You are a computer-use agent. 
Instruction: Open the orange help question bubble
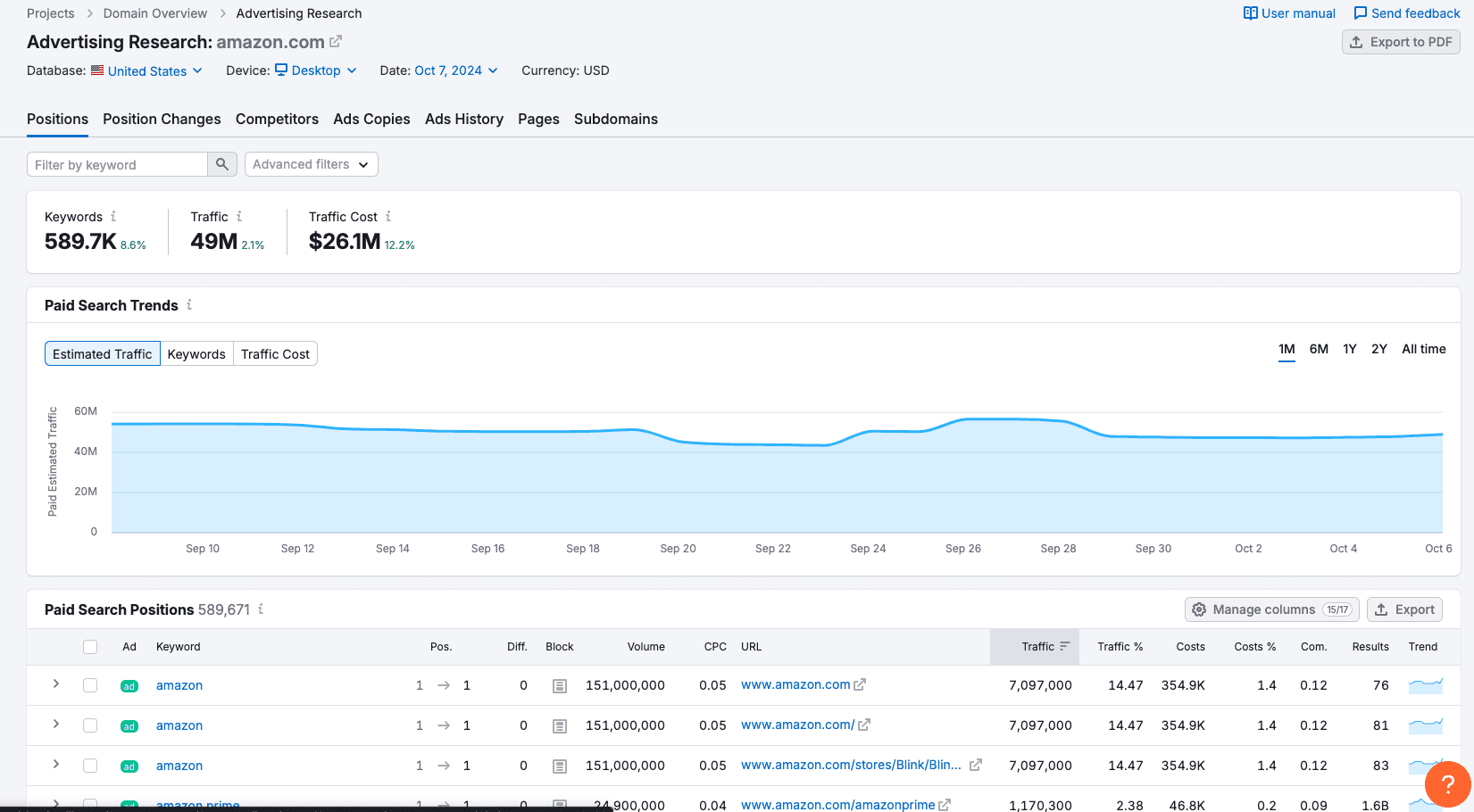(1447, 784)
